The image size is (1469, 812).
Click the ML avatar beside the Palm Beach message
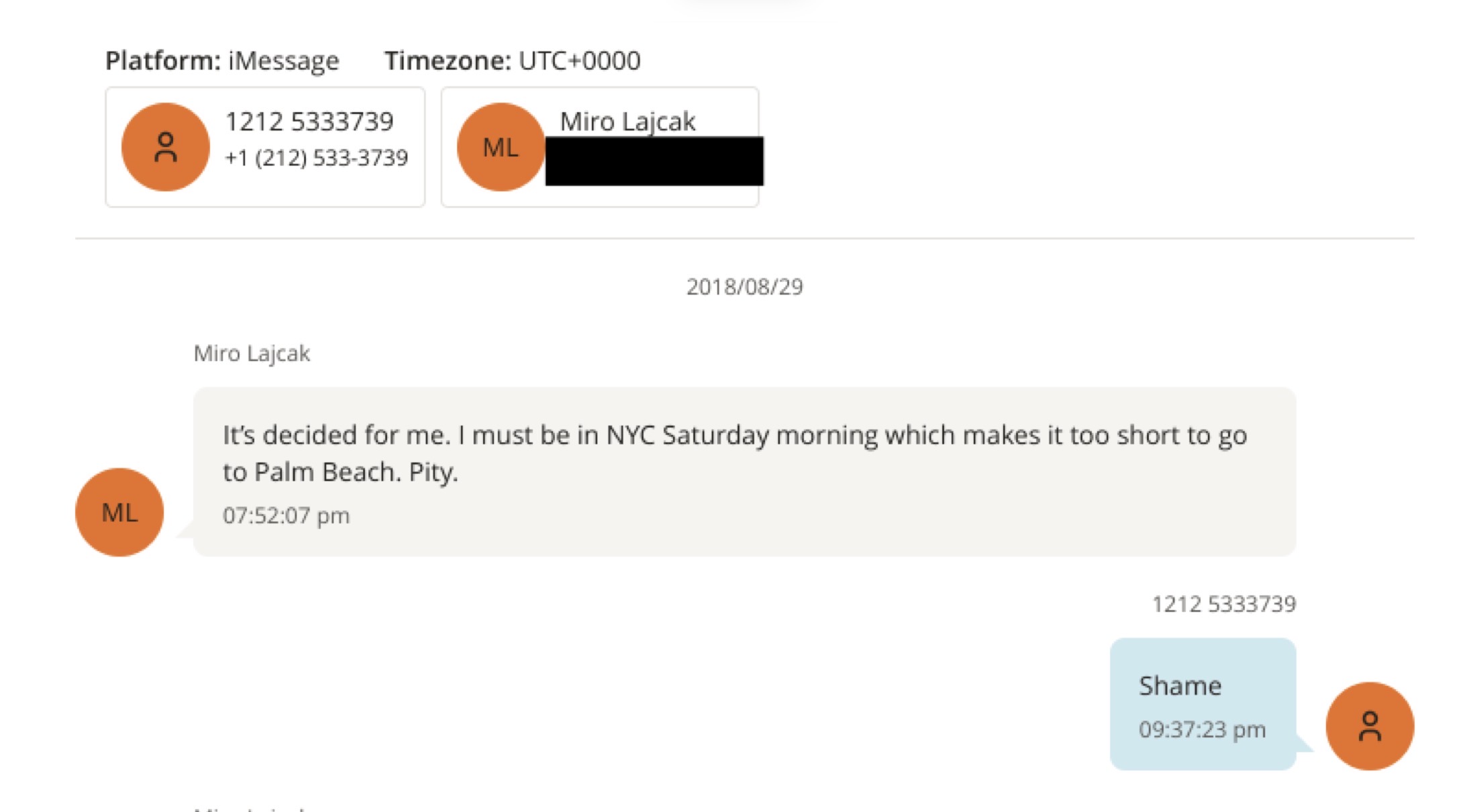pos(119,512)
